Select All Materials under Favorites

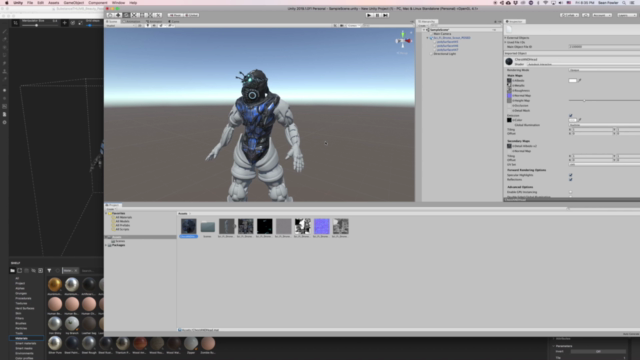pyautogui.click(x=123, y=217)
